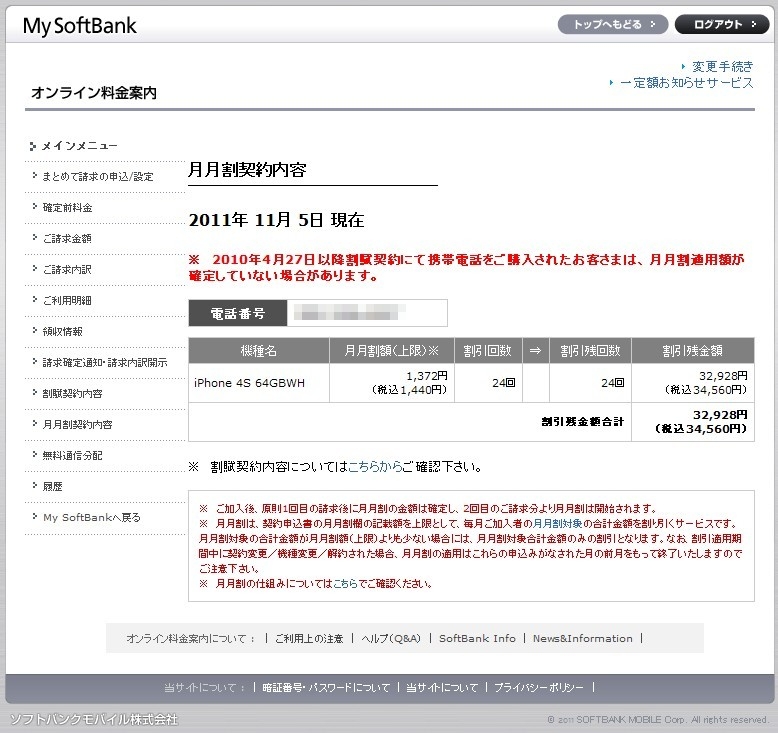Click 割引残金額 column header

coord(693,351)
